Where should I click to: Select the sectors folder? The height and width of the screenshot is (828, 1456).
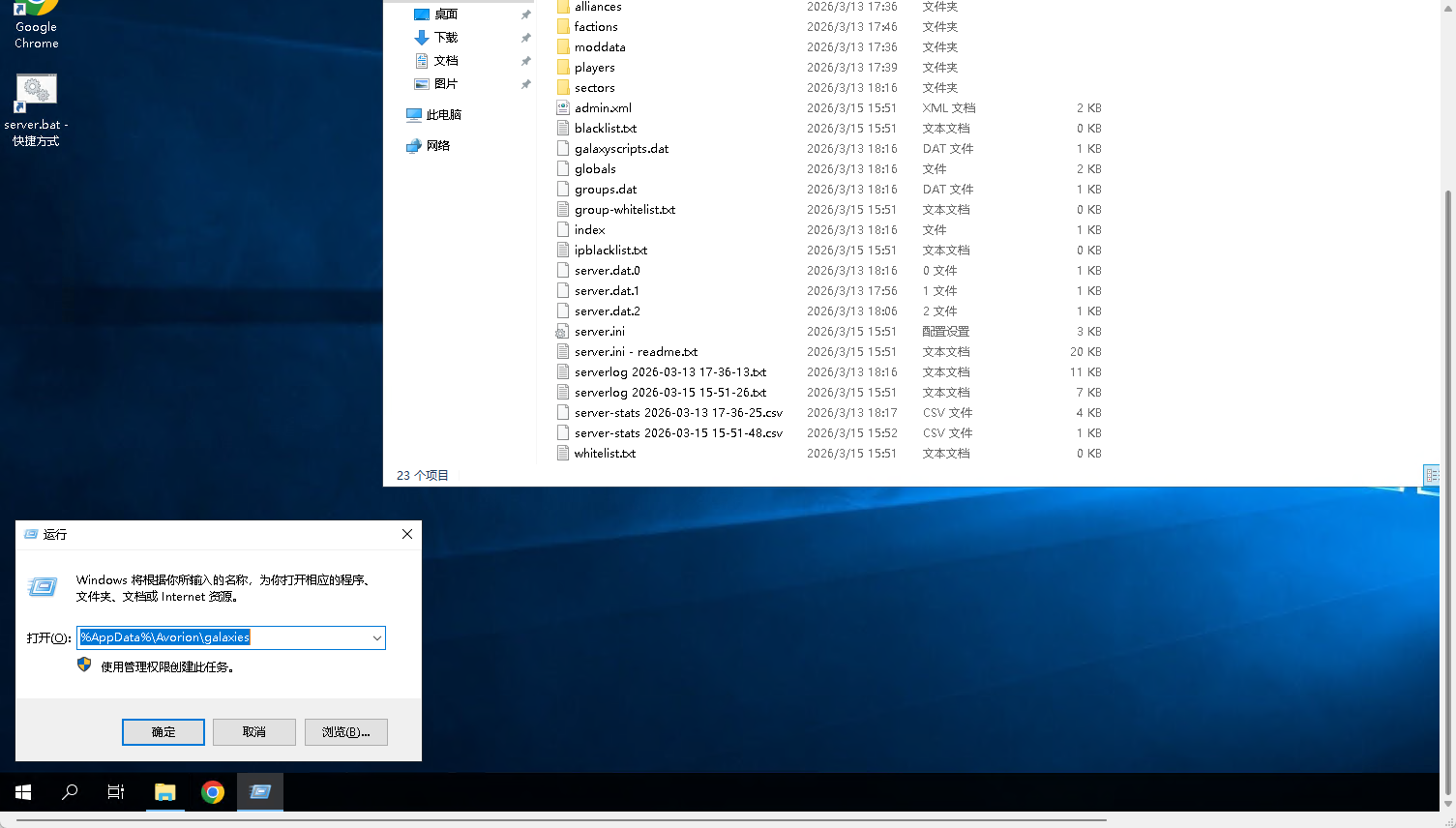tap(594, 88)
